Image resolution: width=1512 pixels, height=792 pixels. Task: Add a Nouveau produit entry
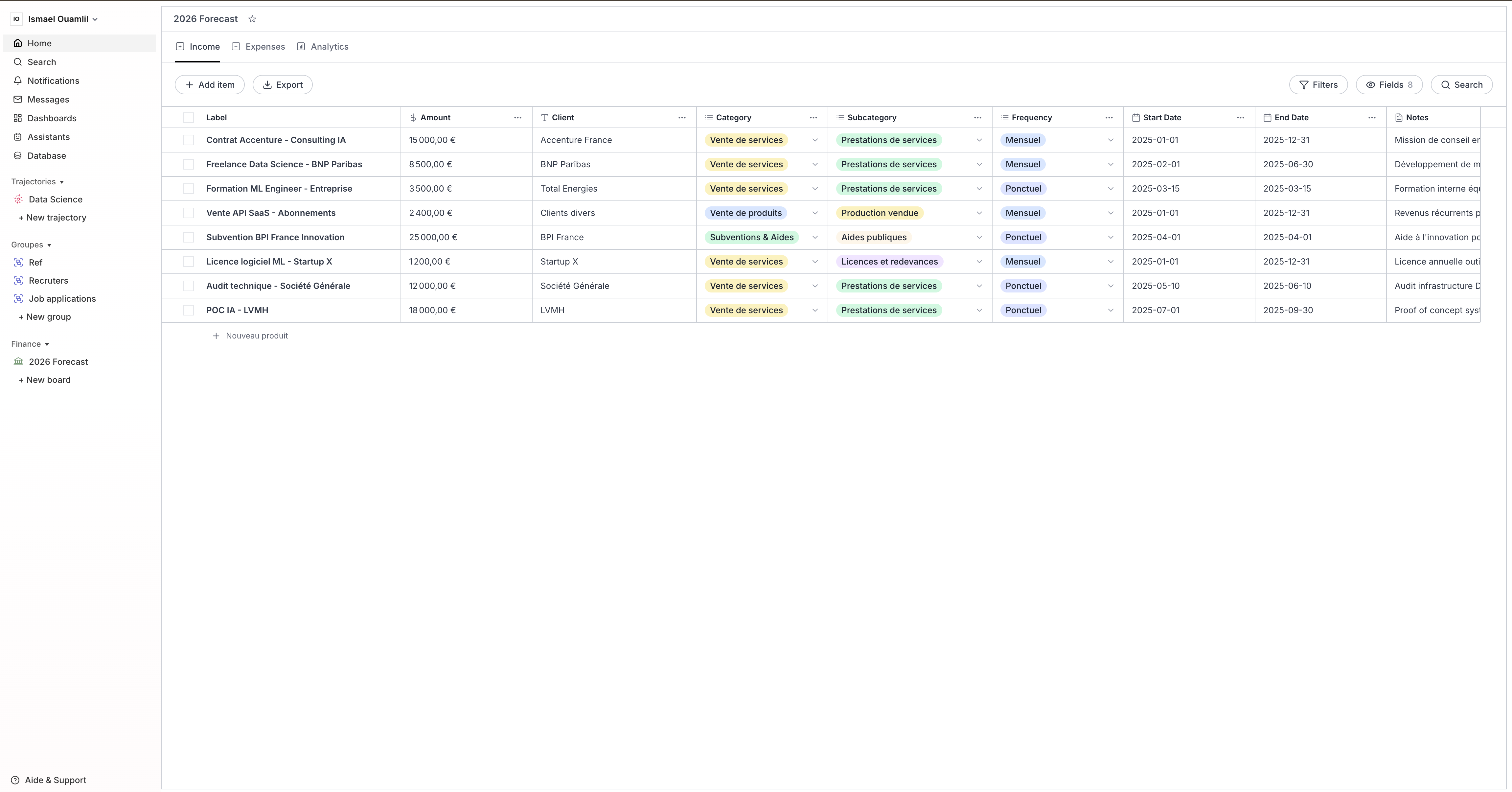click(251, 335)
